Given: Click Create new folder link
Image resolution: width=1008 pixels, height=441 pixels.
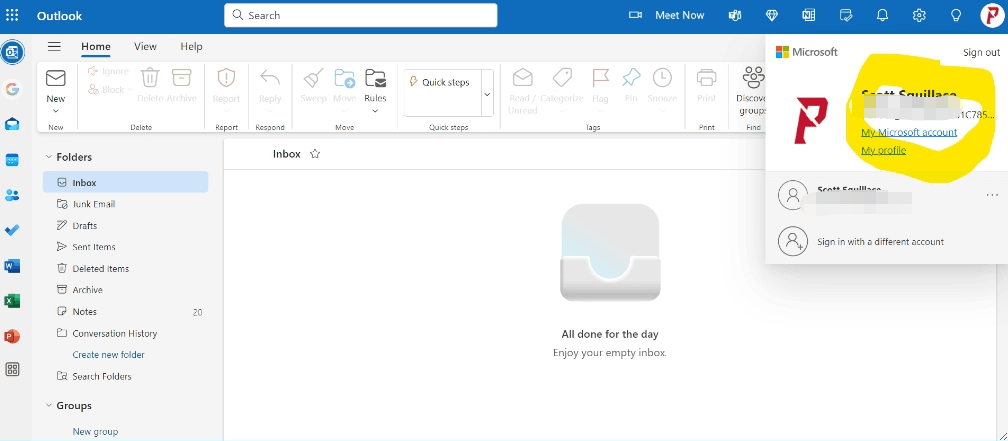Looking at the screenshot, I should pos(109,355).
